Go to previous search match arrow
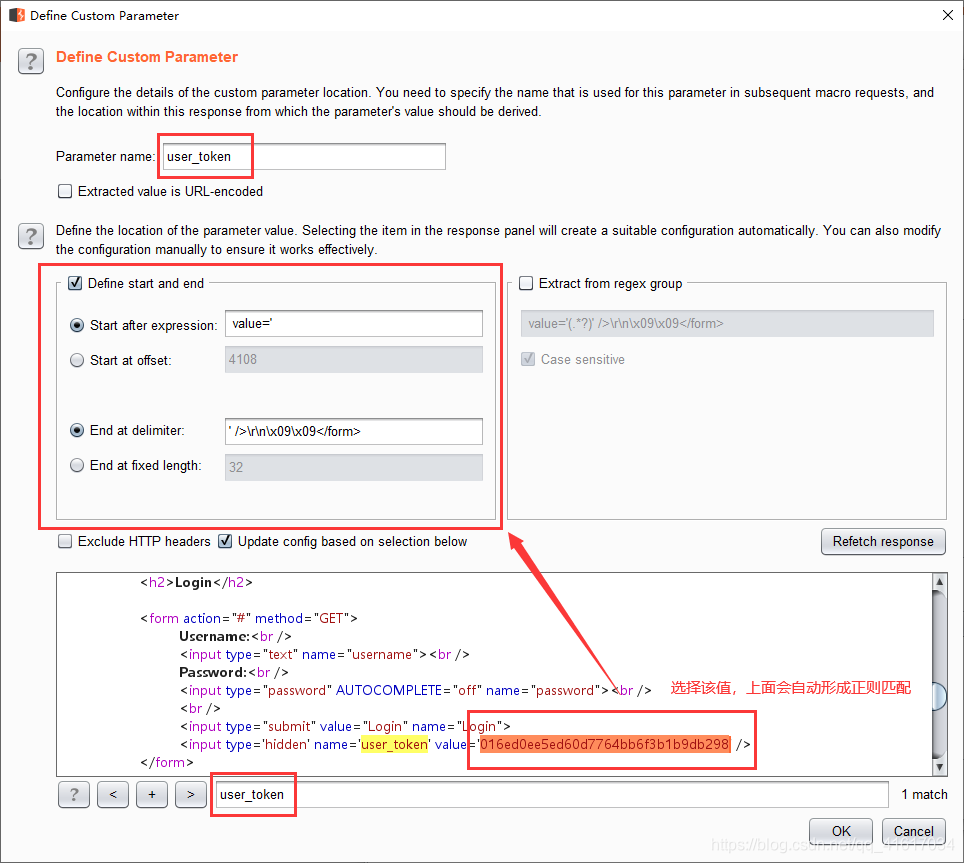964x863 pixels. [x=113, y=794]
